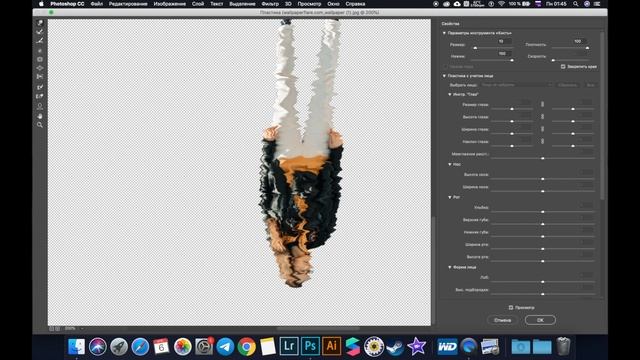The width and height of the screenshot is (640, 360).
Task: Open the Фильтр menu
Action: [x=270, y=4]
